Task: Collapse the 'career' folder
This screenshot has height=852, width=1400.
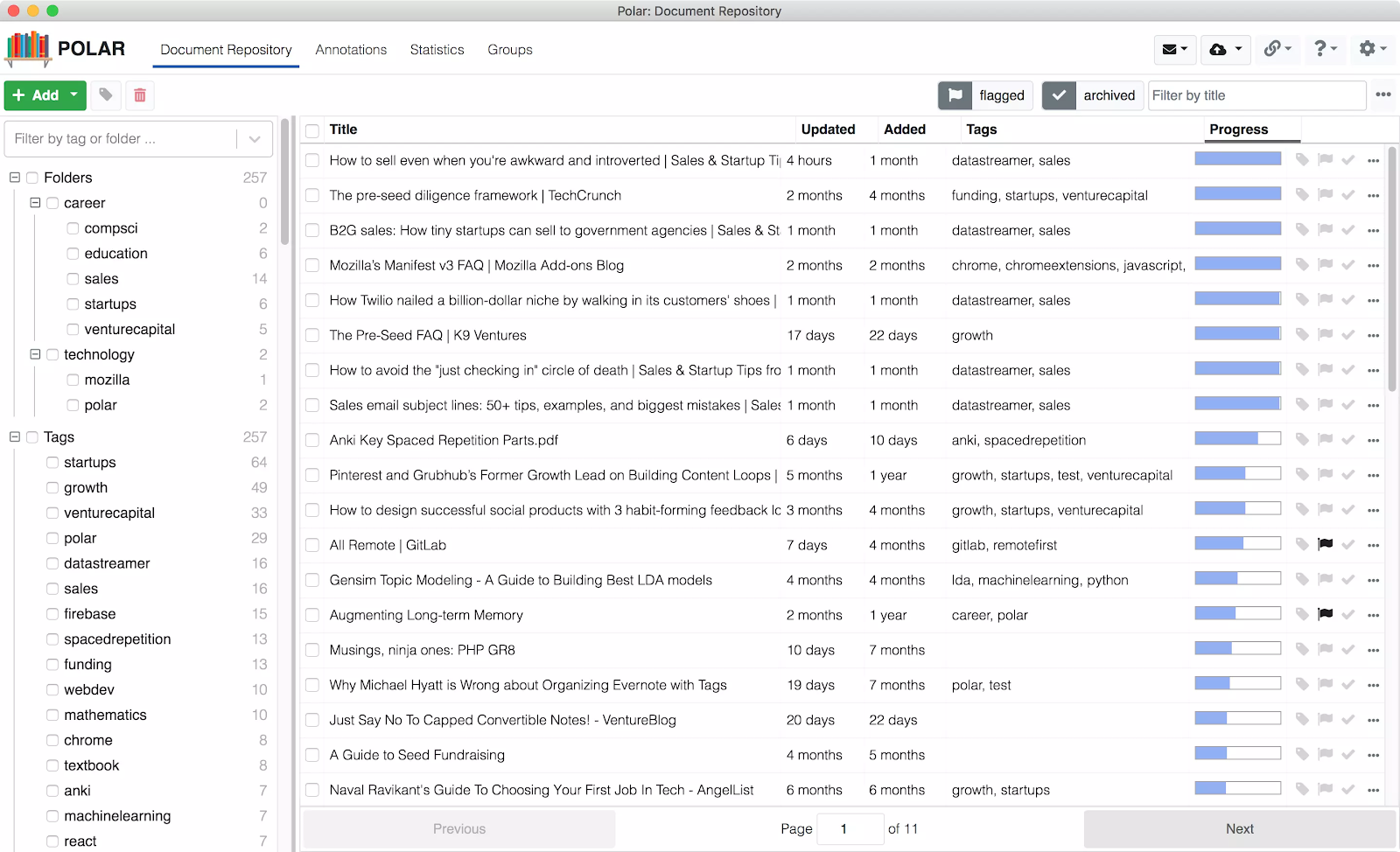Action: point(35,203)
